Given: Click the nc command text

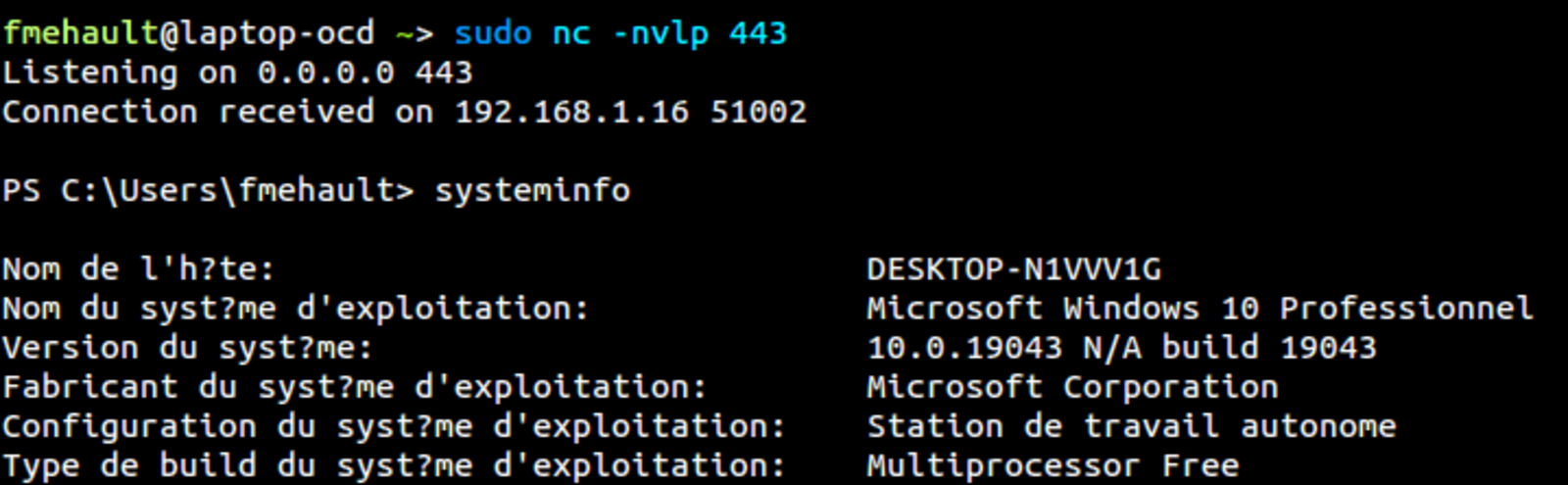Looking at the screenshot, I should pyautogui.click(x=571, y=33).
